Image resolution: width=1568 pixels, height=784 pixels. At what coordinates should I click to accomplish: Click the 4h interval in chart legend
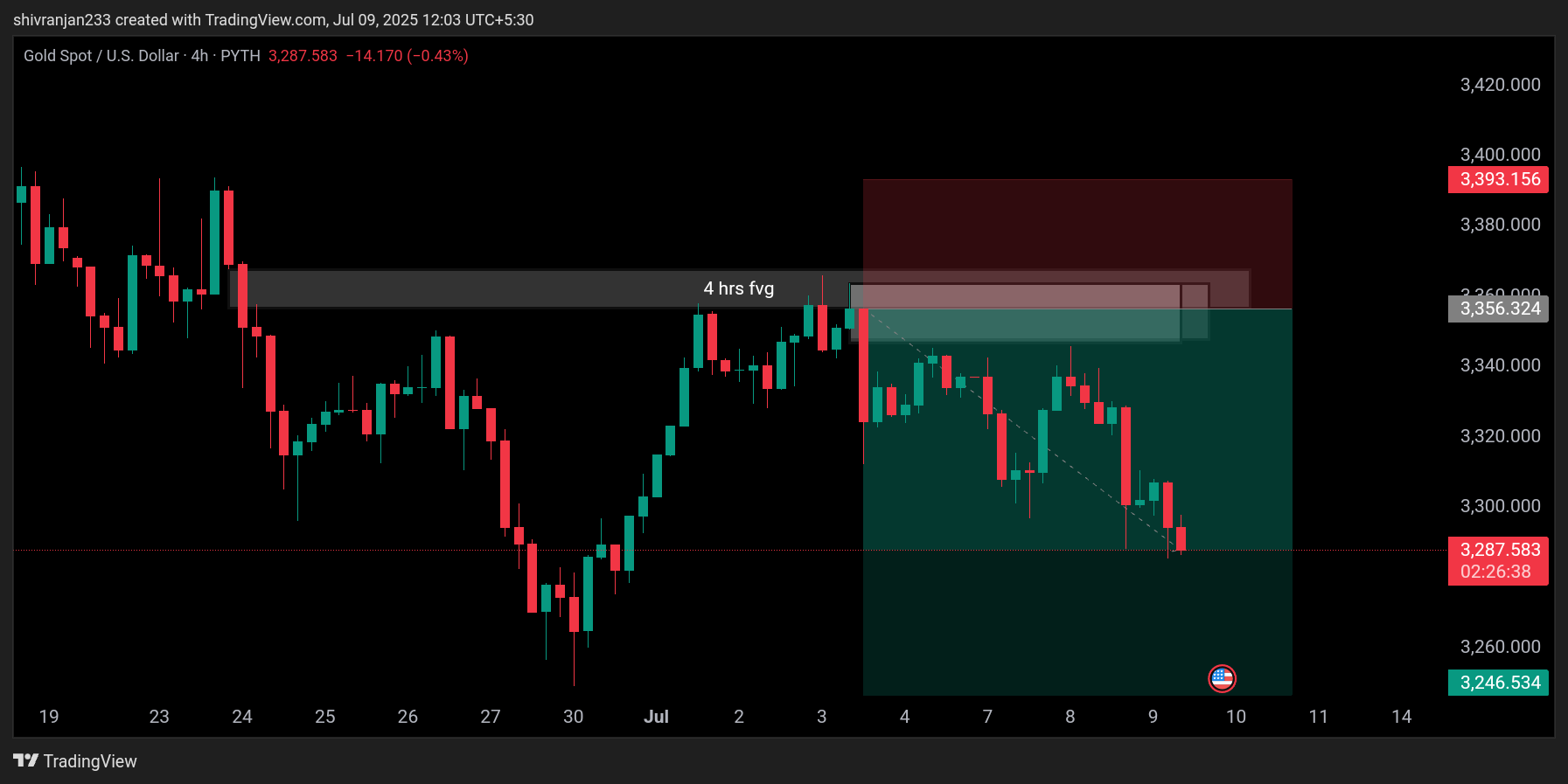tap(199, 56)
